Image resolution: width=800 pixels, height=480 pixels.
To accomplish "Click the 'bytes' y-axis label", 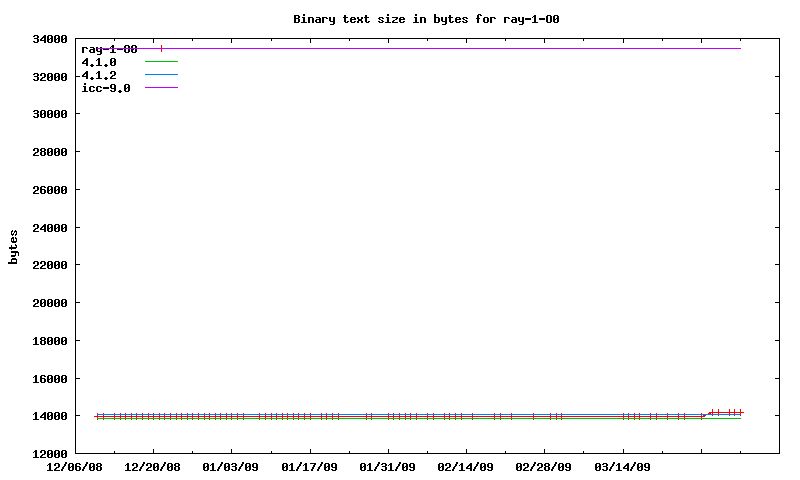I will [x=14, y=246].
